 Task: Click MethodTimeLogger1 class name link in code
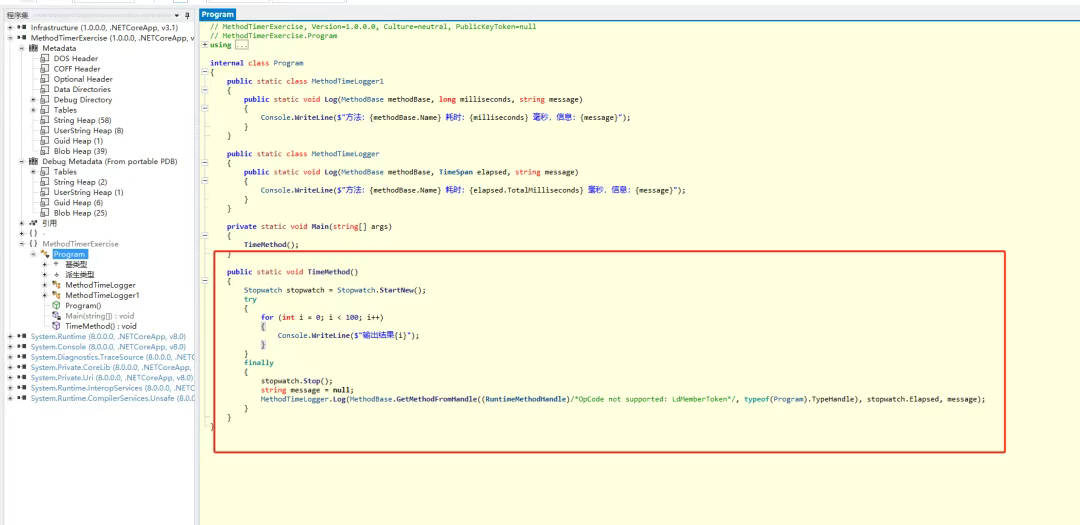click(347, 81)
